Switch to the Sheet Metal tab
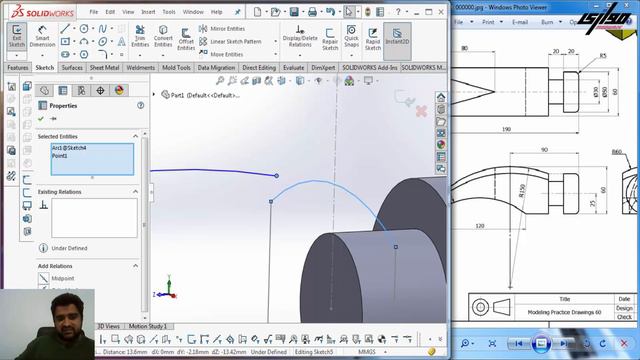This screenshot has height=360, width=640. [104, 67]
